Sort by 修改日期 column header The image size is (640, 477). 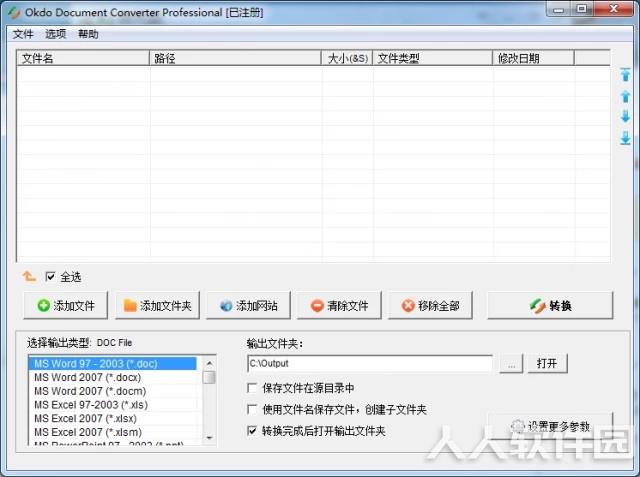coord(533,58)
